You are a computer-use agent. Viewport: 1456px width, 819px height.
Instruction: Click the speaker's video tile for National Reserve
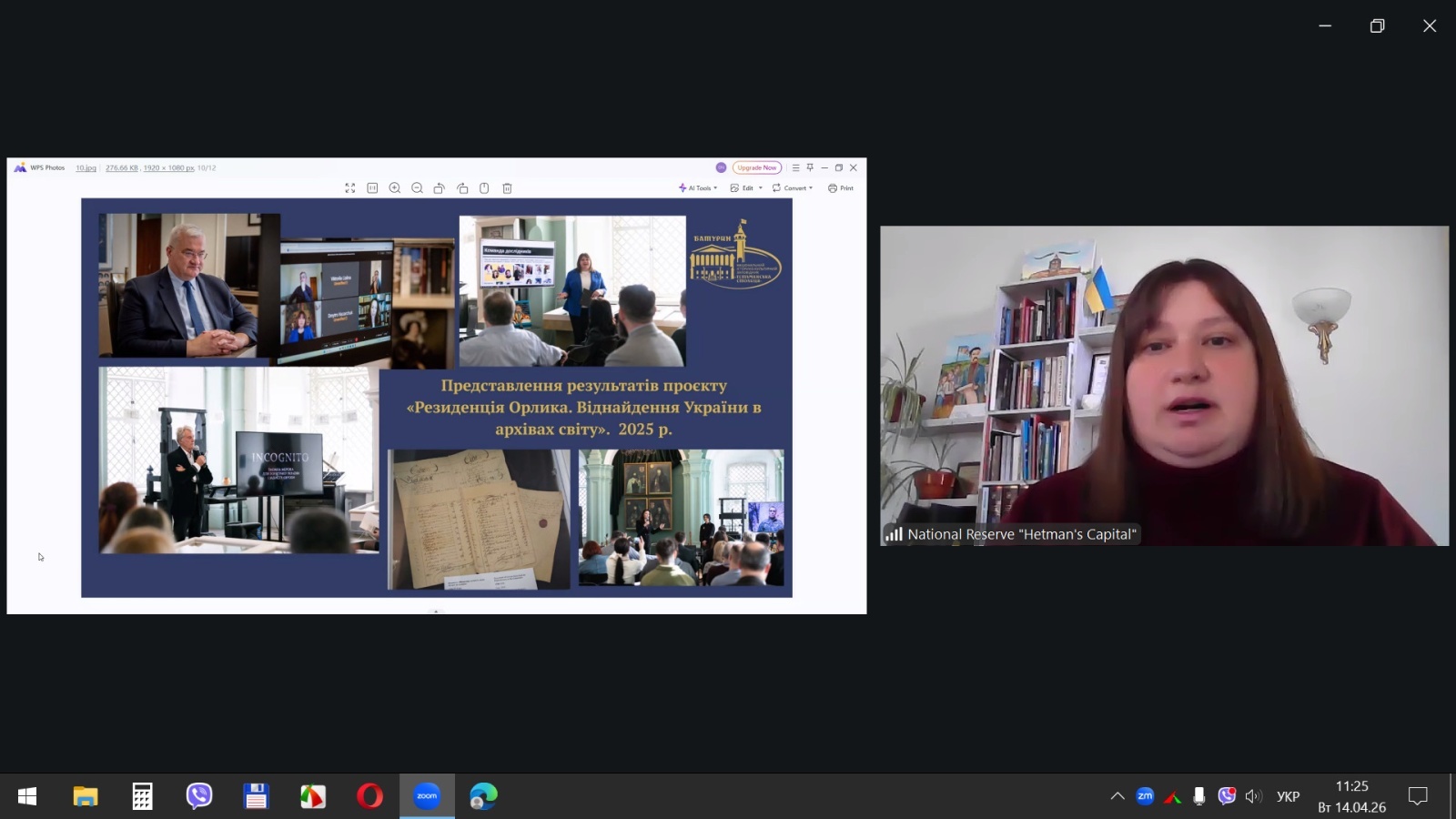[1164, 386]
